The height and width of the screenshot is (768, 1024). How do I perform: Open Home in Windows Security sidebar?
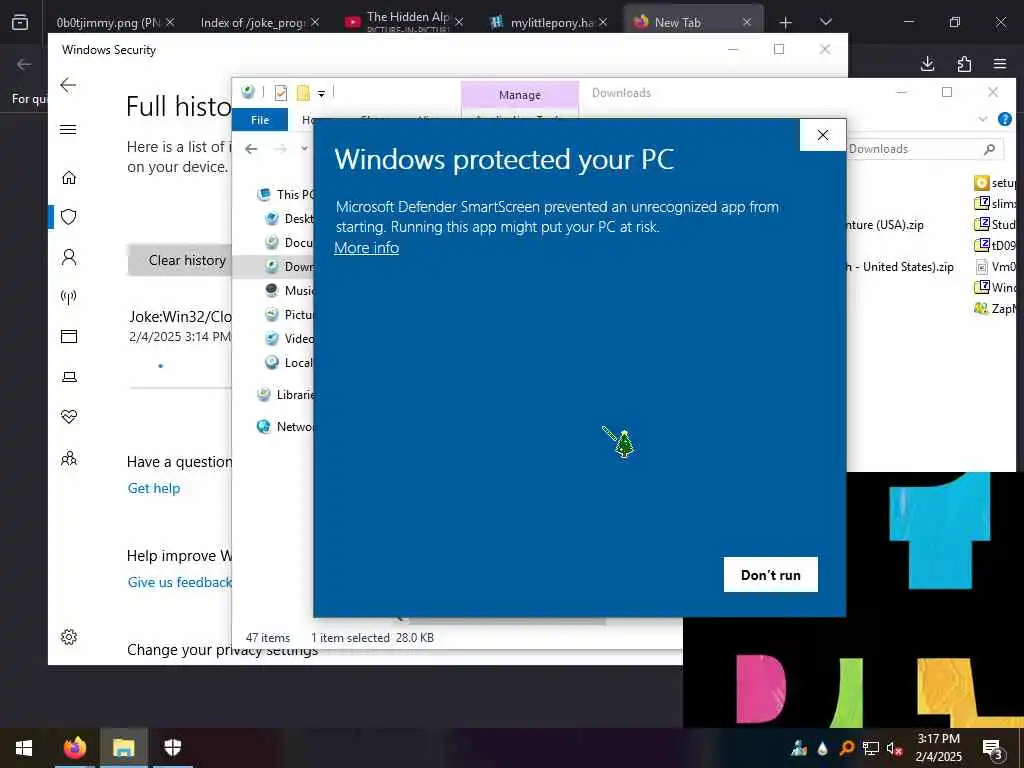click(69, 178)
